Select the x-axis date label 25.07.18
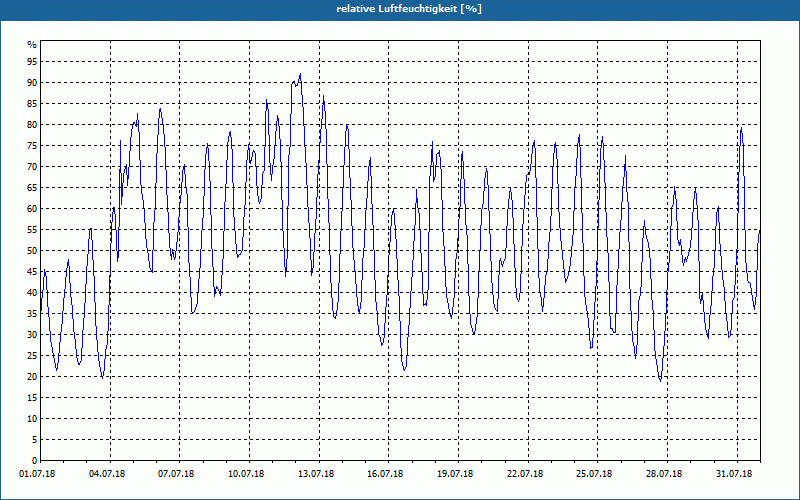 click(594, 474)
